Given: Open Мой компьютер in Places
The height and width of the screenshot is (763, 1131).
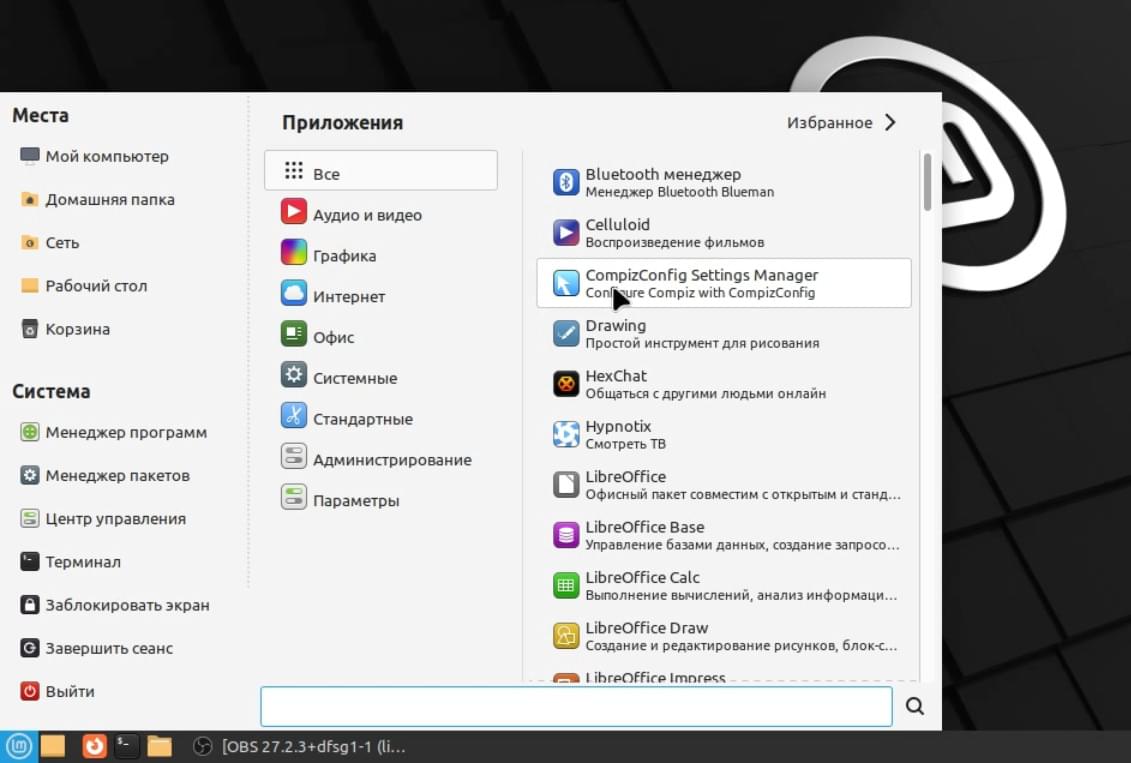Looking at the screenshot, I should 94,156.
